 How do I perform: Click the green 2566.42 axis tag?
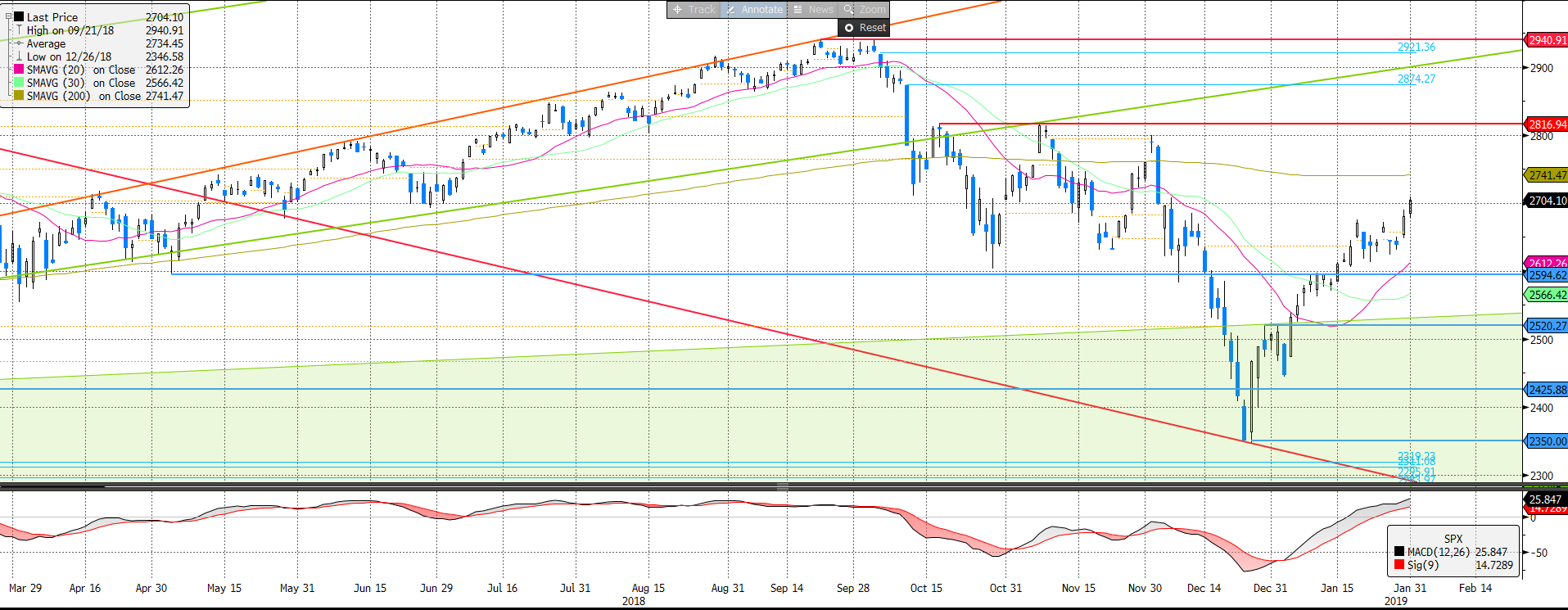(1546, 295)
